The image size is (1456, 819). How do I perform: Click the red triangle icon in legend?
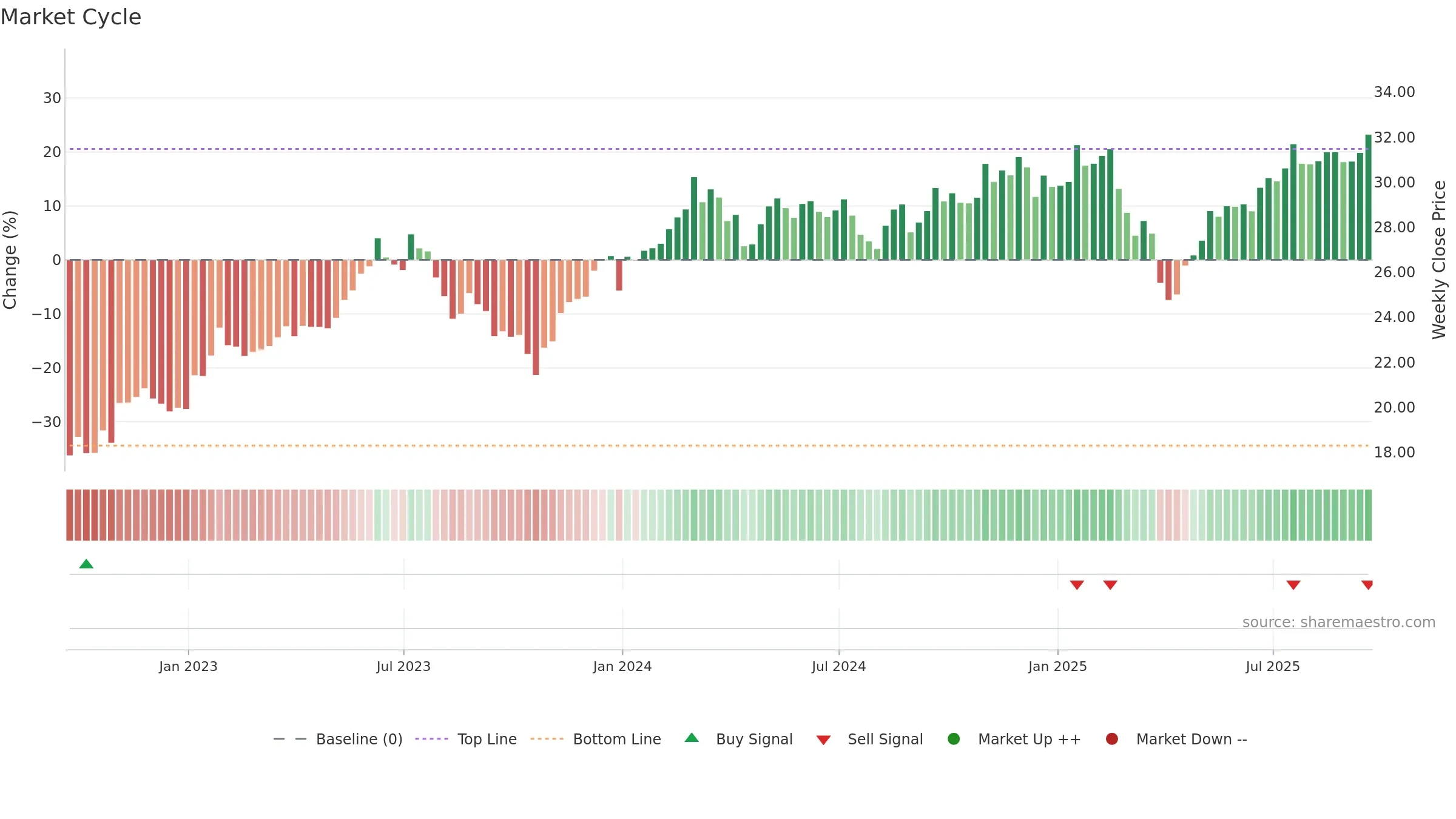(x=823, y=740)
